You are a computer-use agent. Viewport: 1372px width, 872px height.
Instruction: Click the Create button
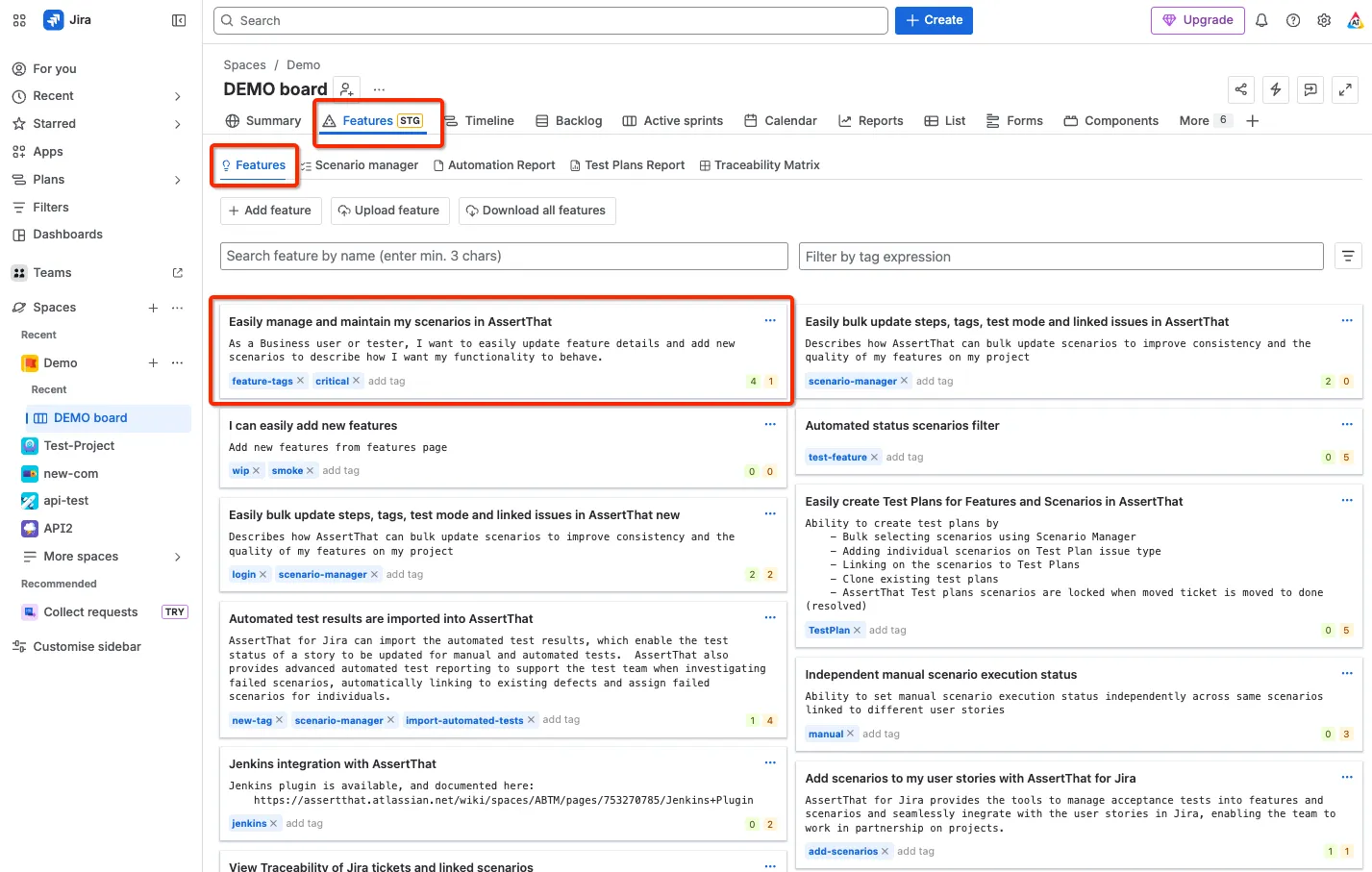click(934, 20)
